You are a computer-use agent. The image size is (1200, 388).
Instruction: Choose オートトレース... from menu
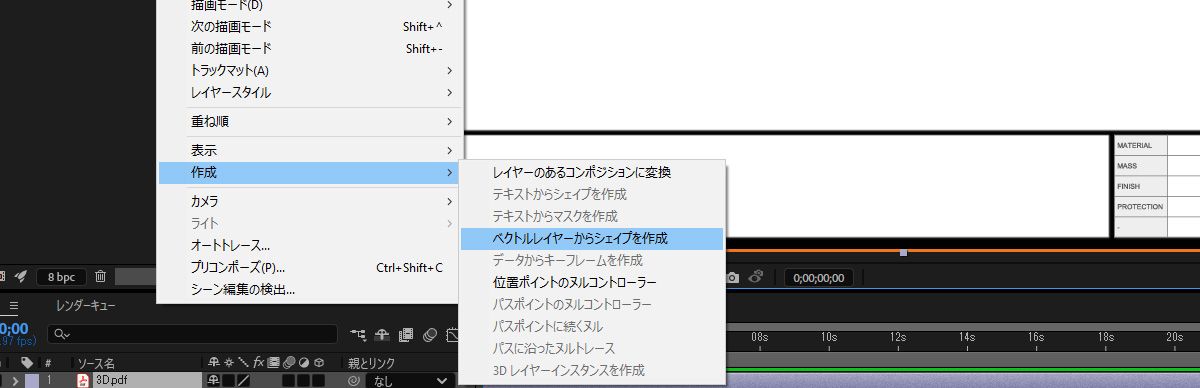[x=310, y=245]
